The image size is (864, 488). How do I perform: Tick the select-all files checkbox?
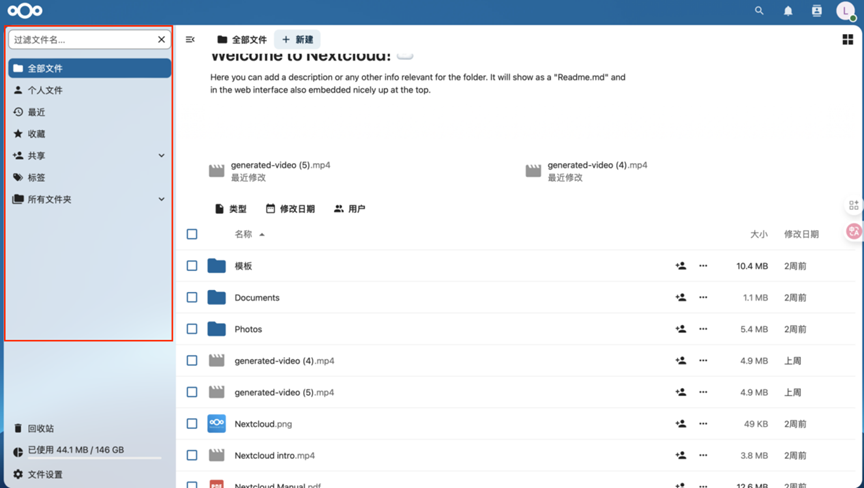click(x=192, y=234)
